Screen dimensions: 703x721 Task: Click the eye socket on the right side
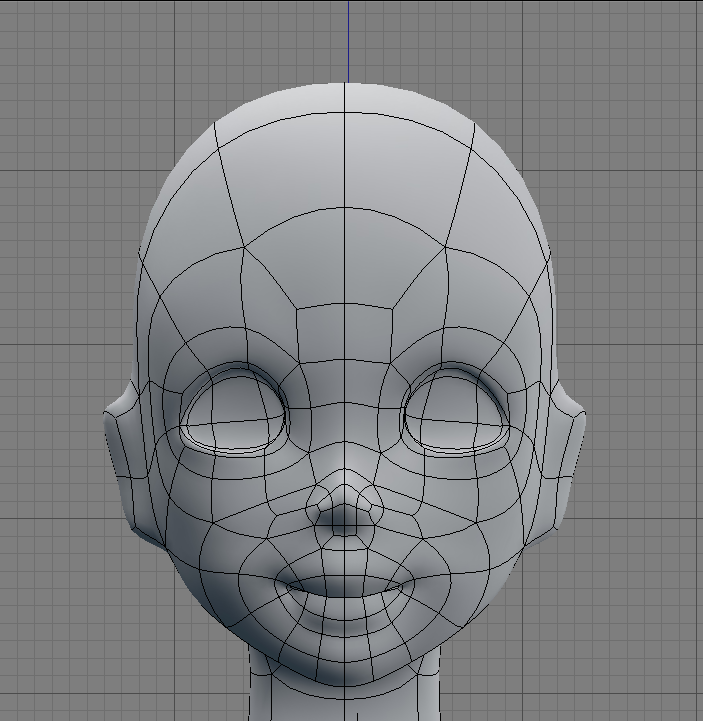click(457, 412)
